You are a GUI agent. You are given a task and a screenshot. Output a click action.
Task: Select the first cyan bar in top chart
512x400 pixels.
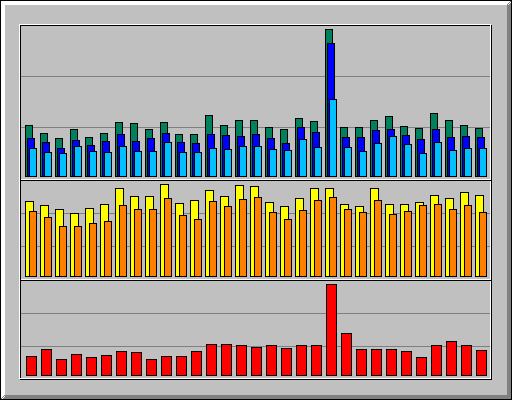click(x=33, y=162)
